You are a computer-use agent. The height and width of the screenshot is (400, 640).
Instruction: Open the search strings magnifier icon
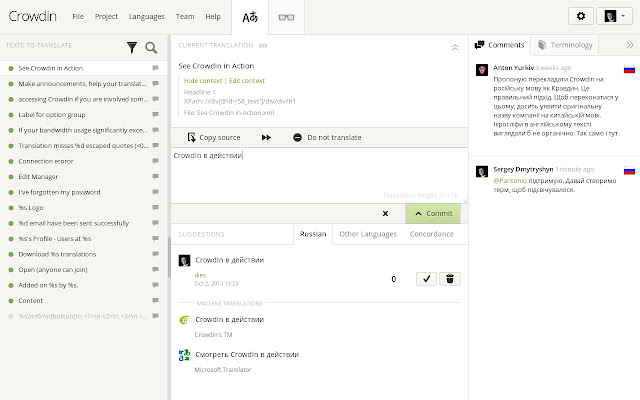pyautogui.click(x=151, y=47)
